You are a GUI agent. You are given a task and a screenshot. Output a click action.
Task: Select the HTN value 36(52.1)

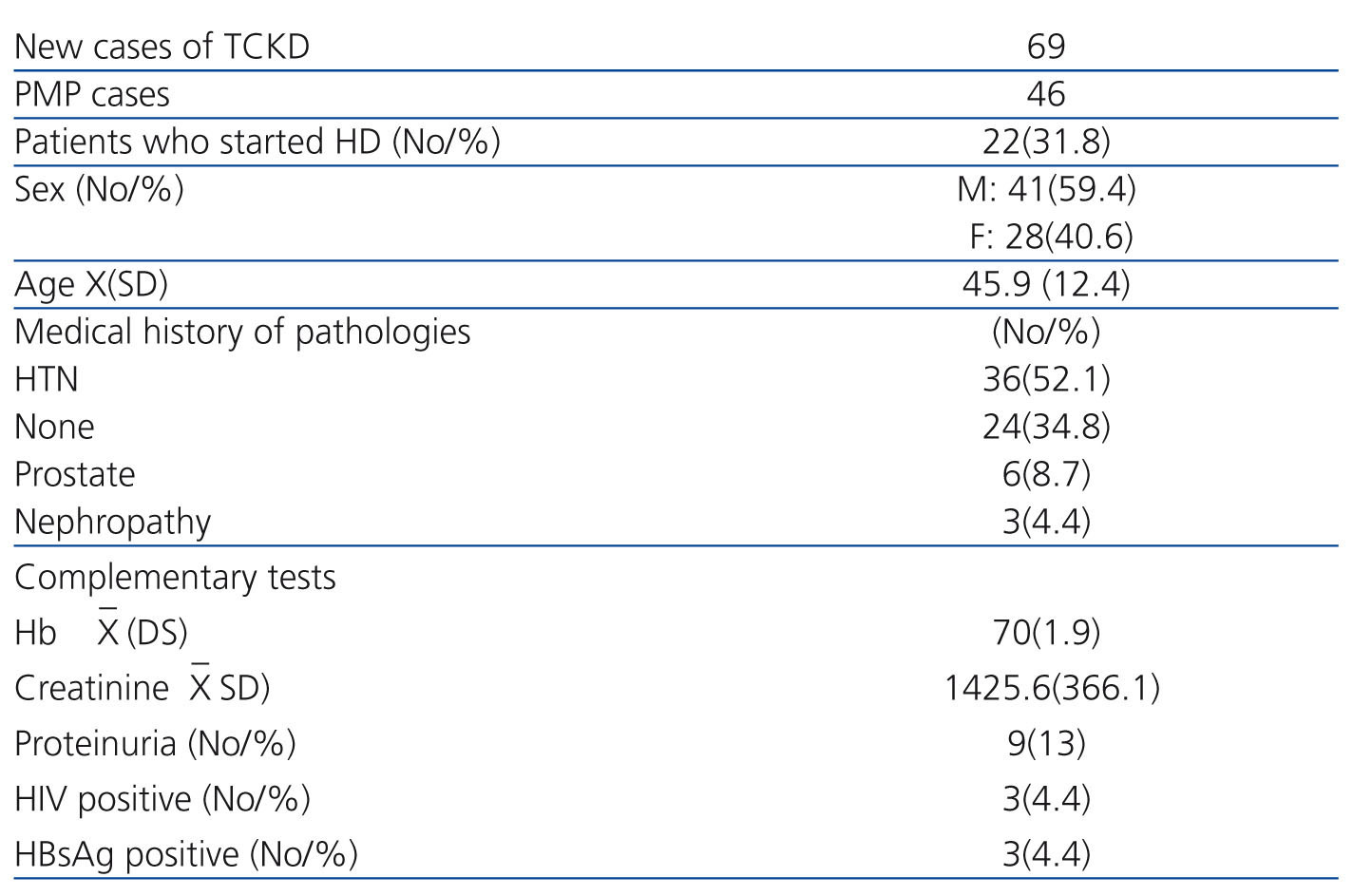click(x=1045, y=379)
